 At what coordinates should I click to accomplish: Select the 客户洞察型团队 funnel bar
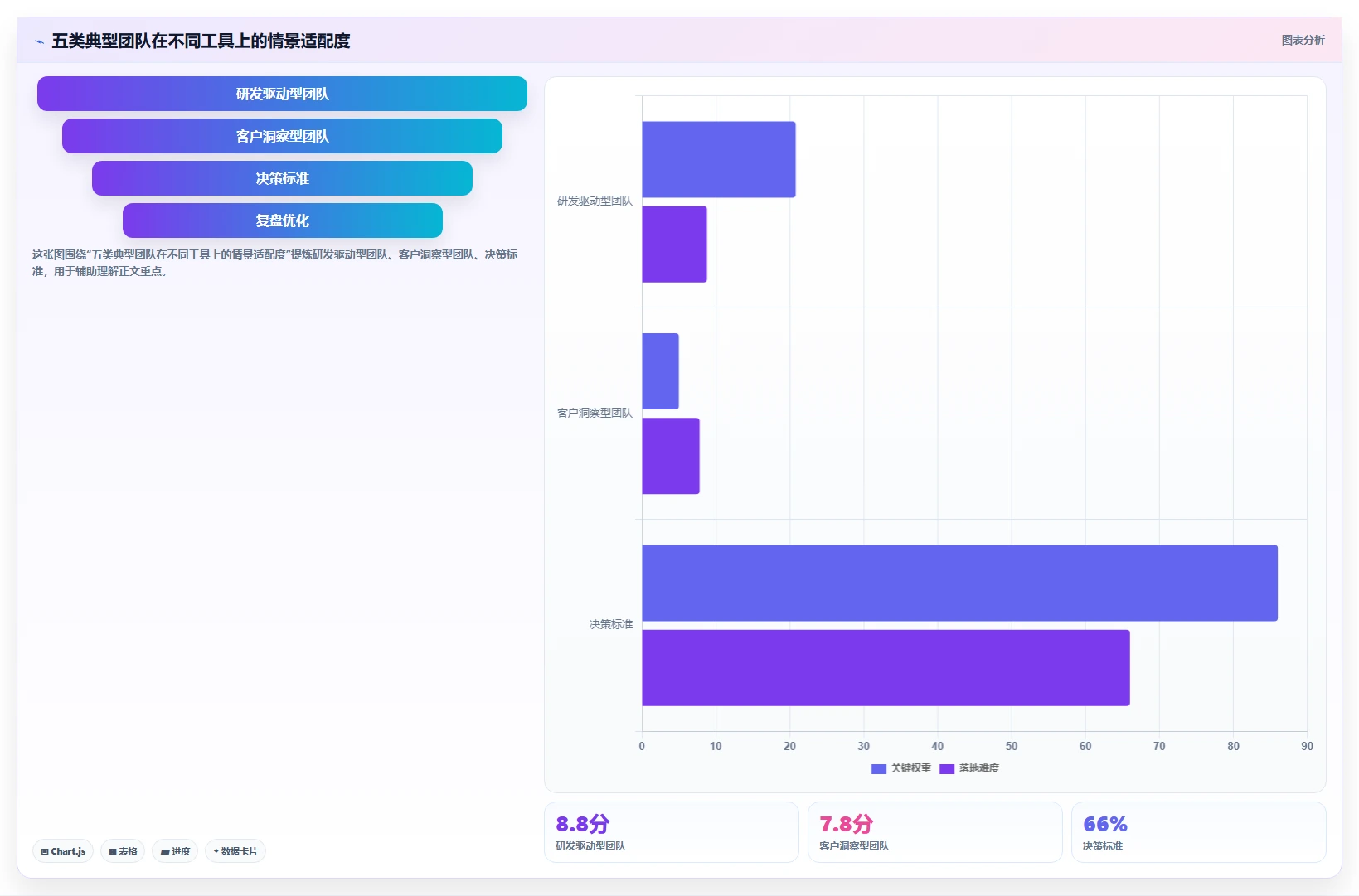pos(282,136)
